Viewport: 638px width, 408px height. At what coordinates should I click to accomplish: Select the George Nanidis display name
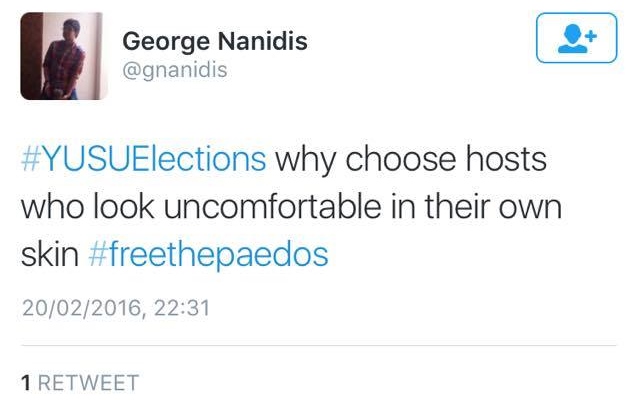pyautogui.click(x=215, y=41)
